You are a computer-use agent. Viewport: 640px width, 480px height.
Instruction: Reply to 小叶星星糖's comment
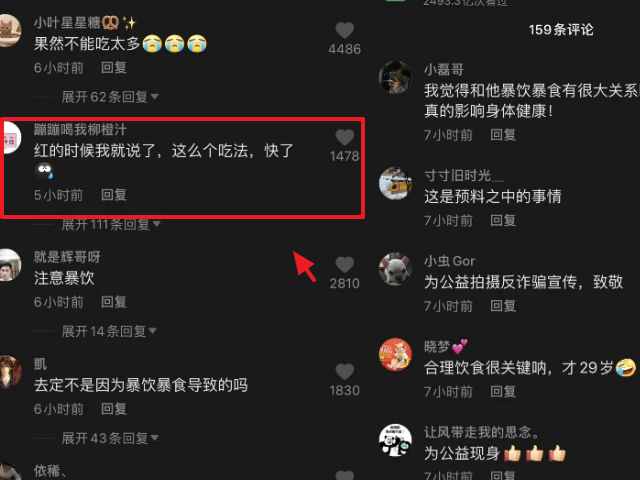coord(114,67)
